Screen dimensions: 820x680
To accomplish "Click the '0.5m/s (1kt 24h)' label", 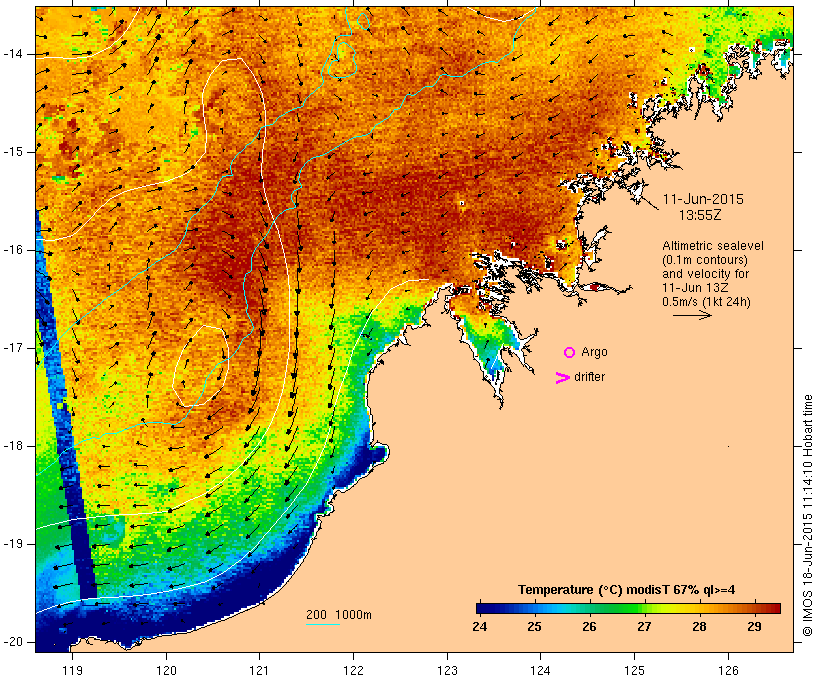I will pyautogui.click(x=706, y=302).
